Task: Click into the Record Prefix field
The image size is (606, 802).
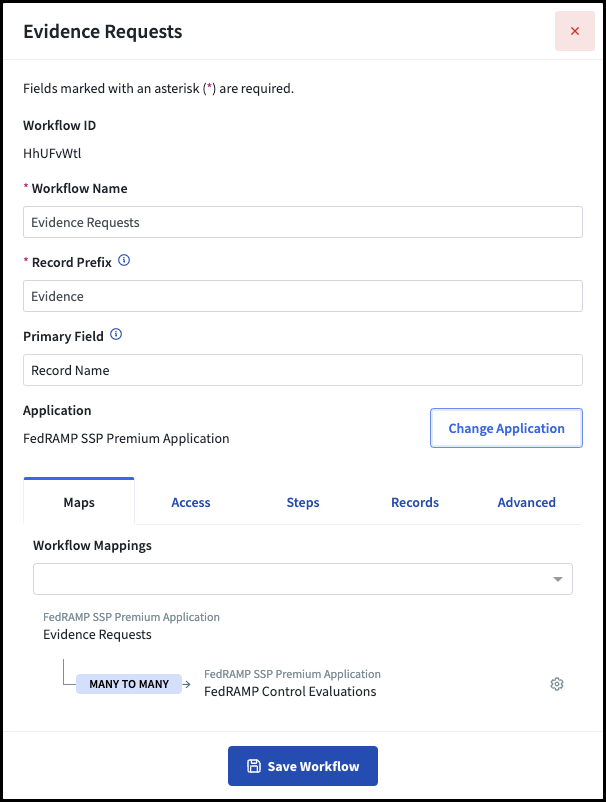Action: pyautogui.click(x=303, y=296)
